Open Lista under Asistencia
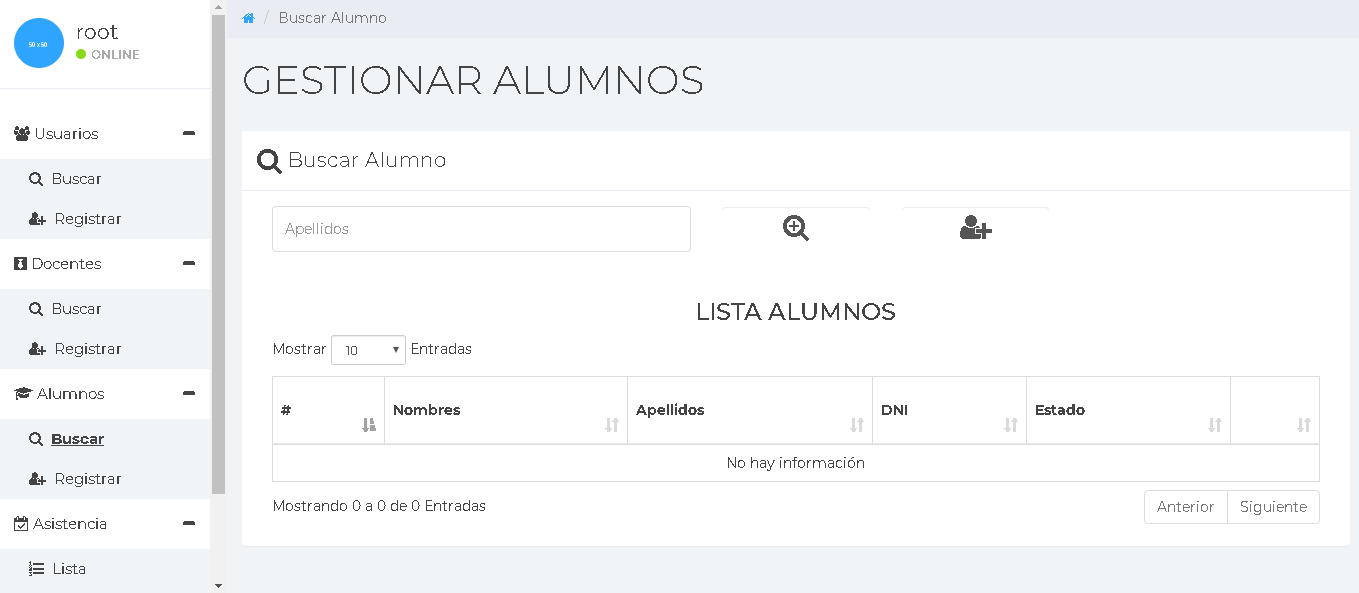This screenshot has width=1359, height=593. pos(69,569)
